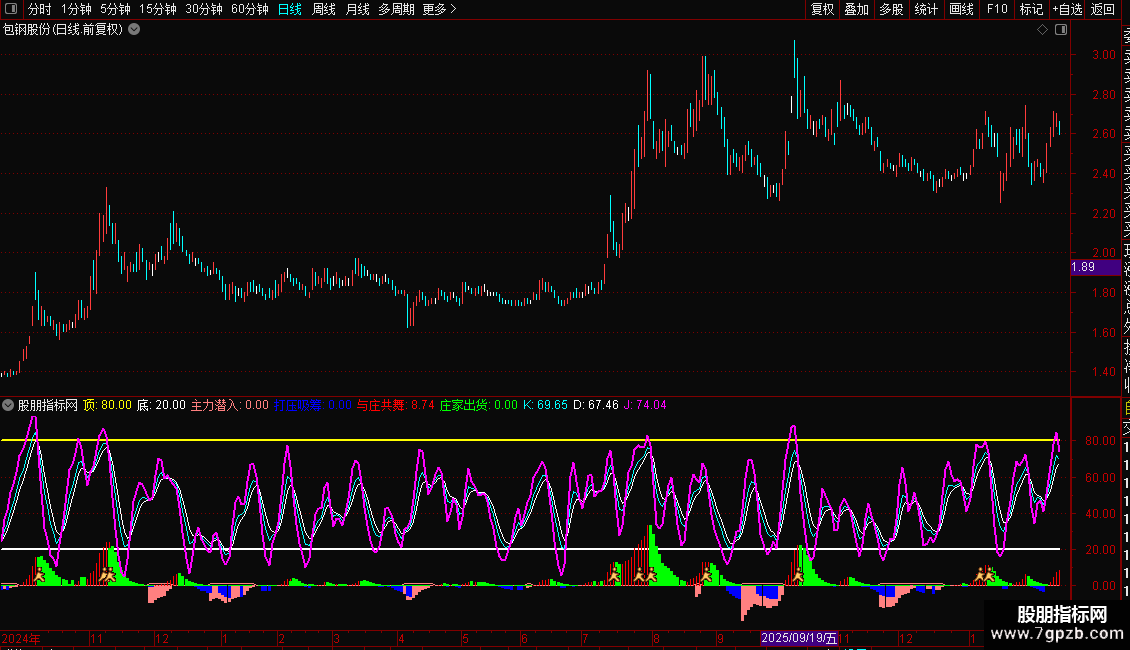Click the diamond icon above price axis
This screenshot has width=1130, height=650.
point(1042,30)
